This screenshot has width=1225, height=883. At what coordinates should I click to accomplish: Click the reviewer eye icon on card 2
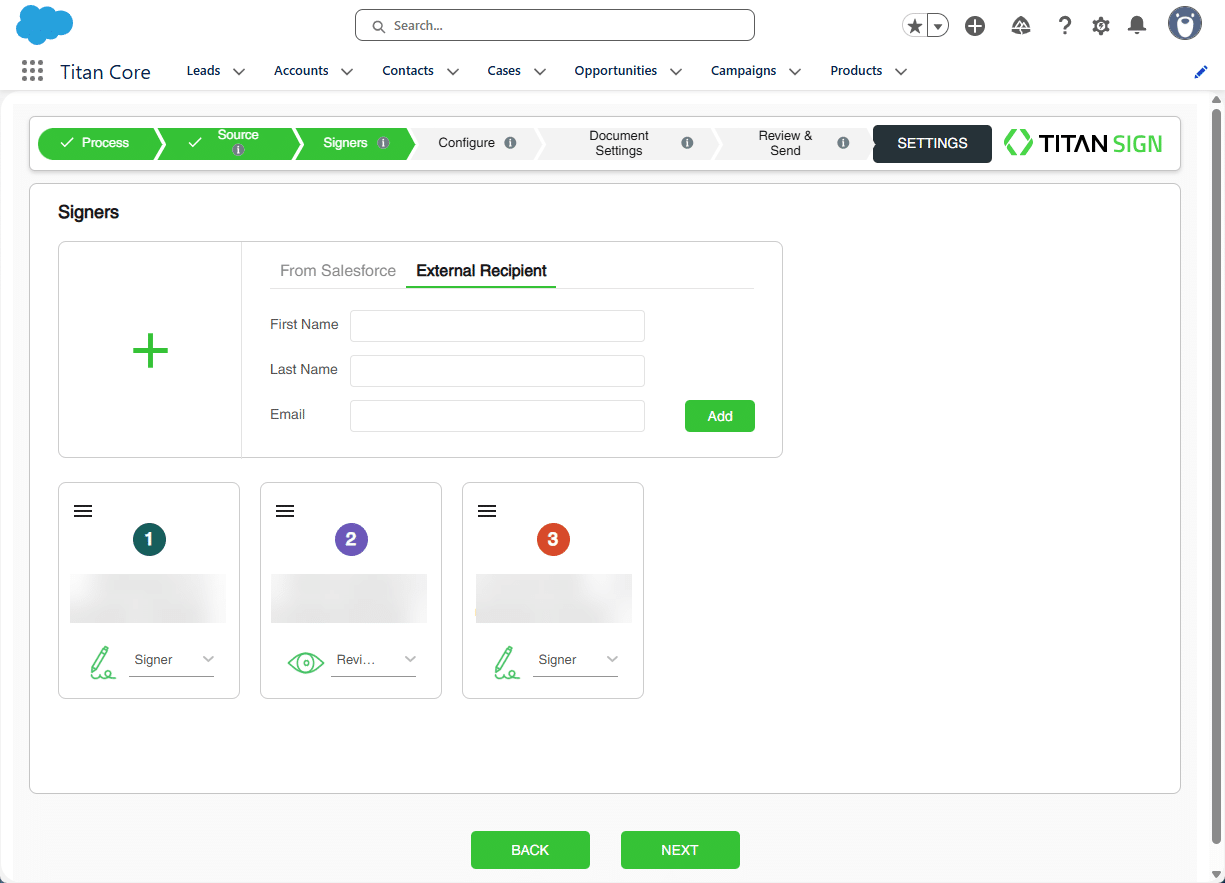[x=306, y=661]
